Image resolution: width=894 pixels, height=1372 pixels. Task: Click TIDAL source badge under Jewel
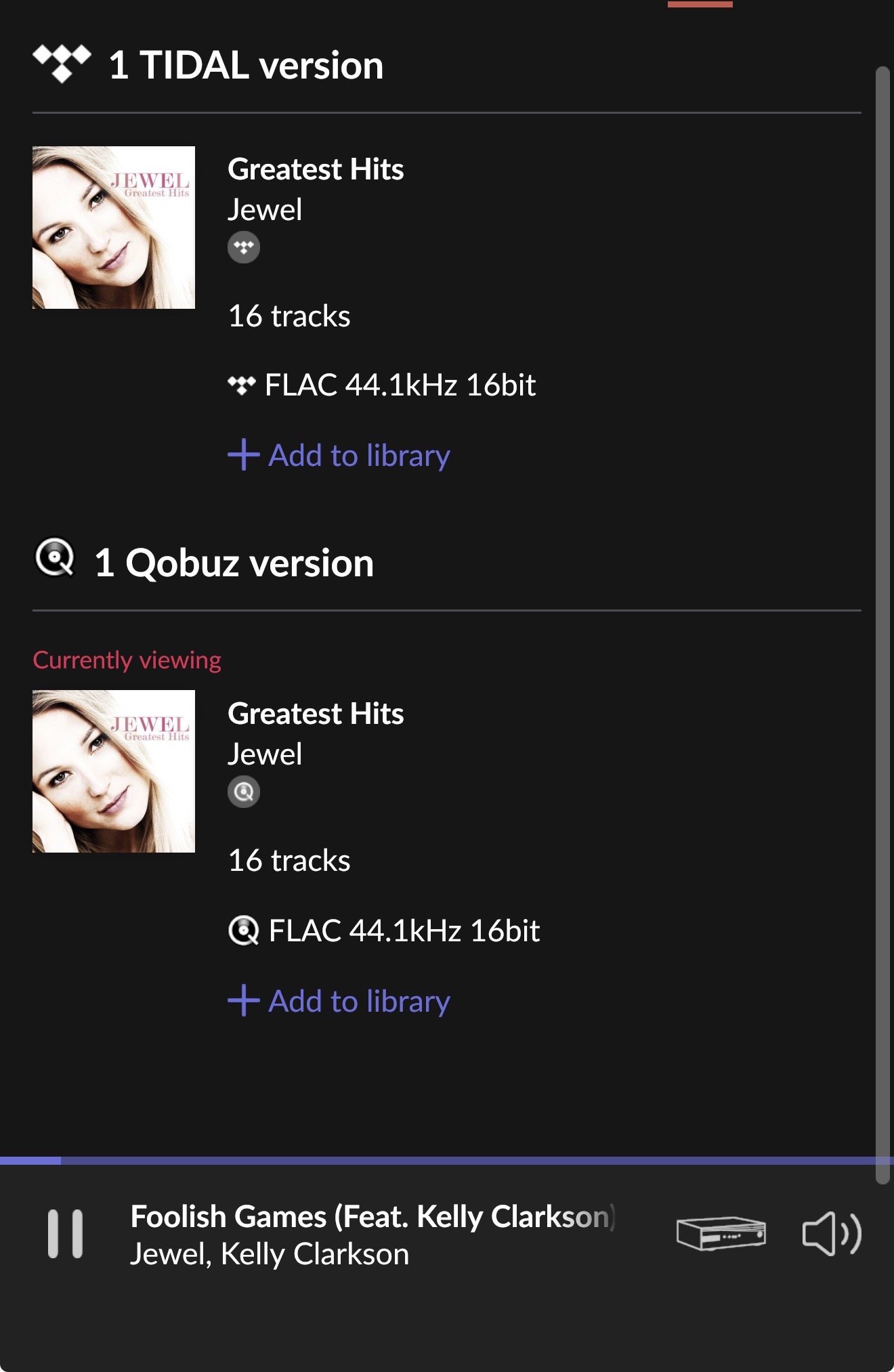tap(244, 247)
